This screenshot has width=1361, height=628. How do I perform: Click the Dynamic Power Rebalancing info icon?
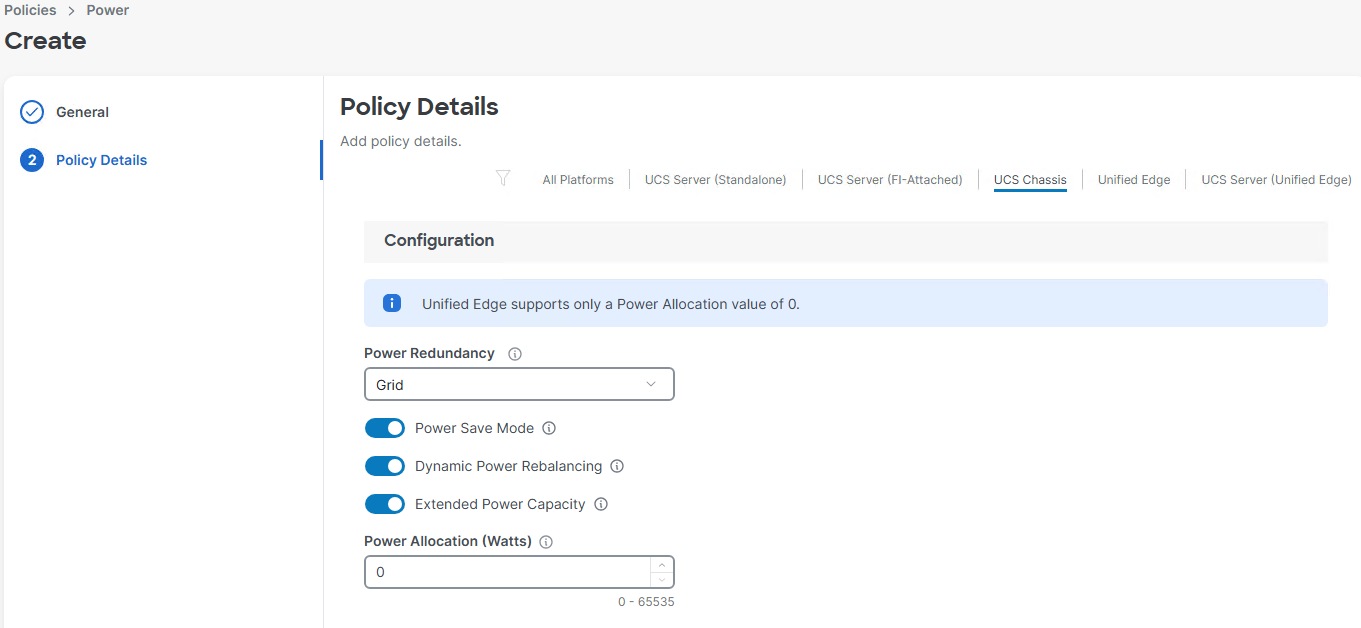click(617, 466)
